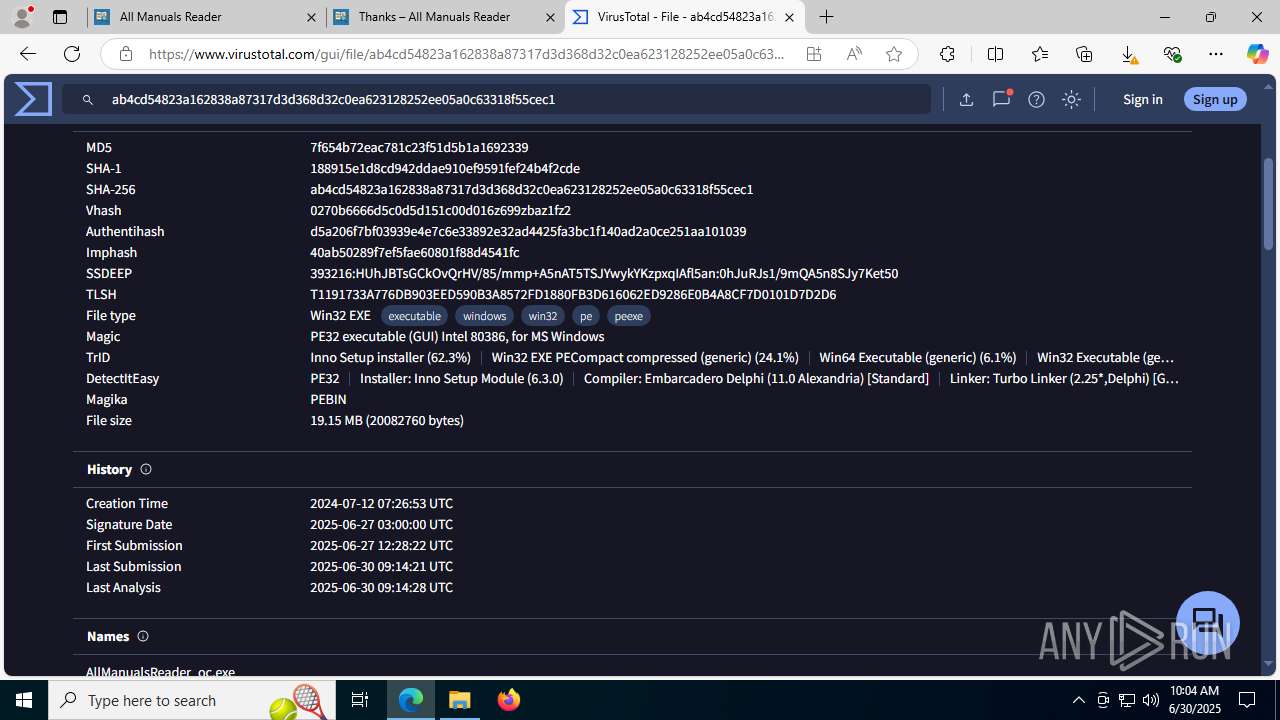Click the page vertical scrollbar thumb
The width and height of the screenshot is (1280, 720).
1269,204
